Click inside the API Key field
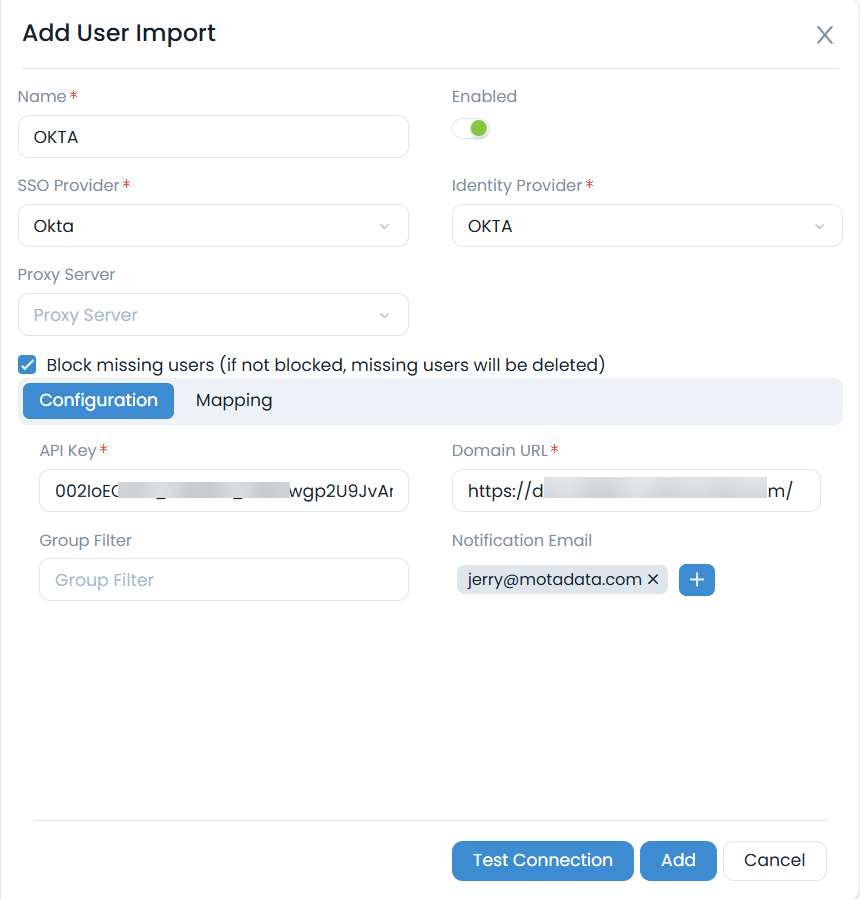860x899 pixels. (223, 490)
